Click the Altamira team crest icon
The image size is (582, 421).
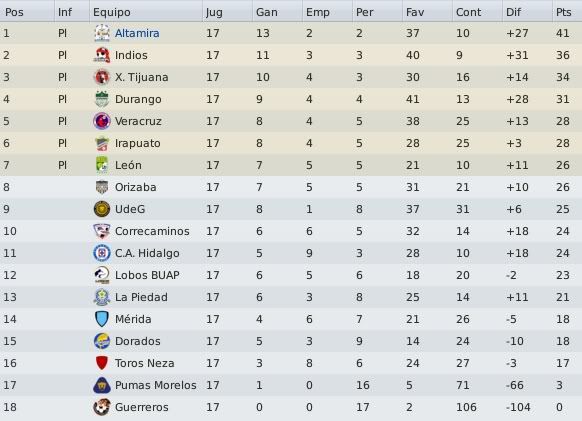click(102, 33)
